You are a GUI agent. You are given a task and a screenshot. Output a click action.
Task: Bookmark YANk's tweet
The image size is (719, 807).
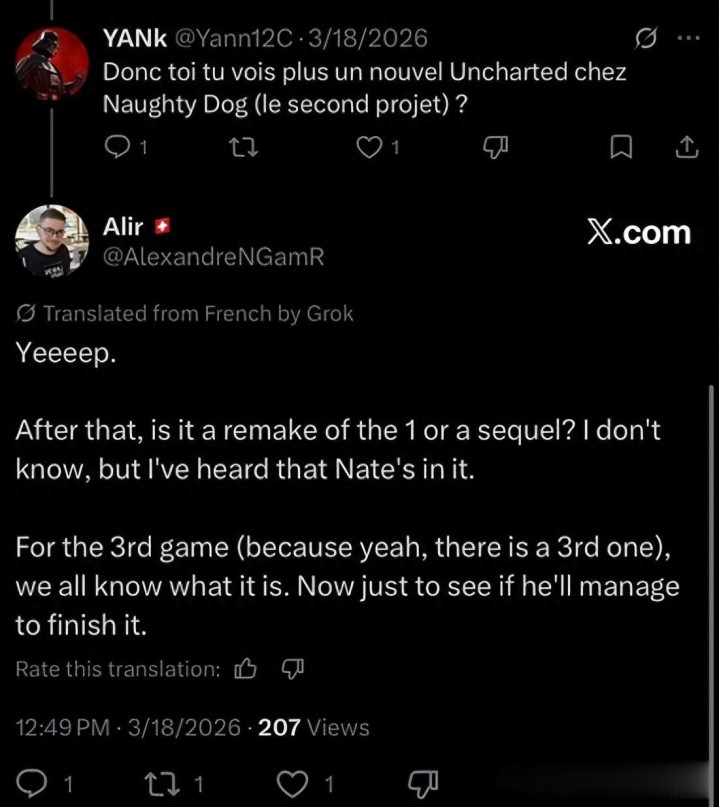621,148
